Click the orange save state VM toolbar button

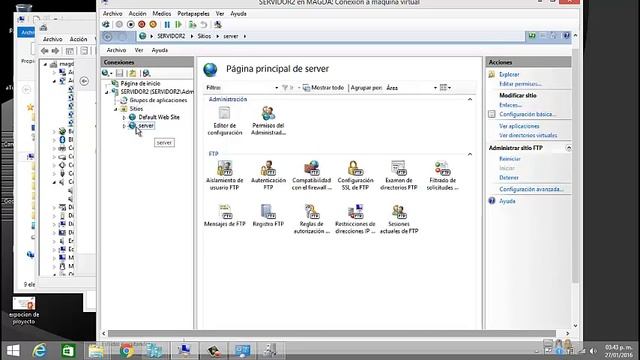click(153, 24)
